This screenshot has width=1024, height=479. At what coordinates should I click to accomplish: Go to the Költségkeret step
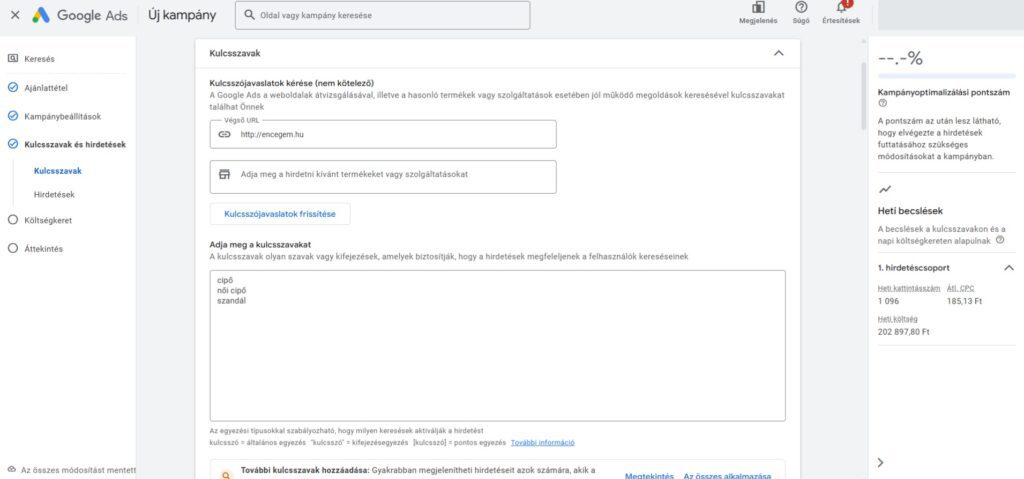(47, 220)
